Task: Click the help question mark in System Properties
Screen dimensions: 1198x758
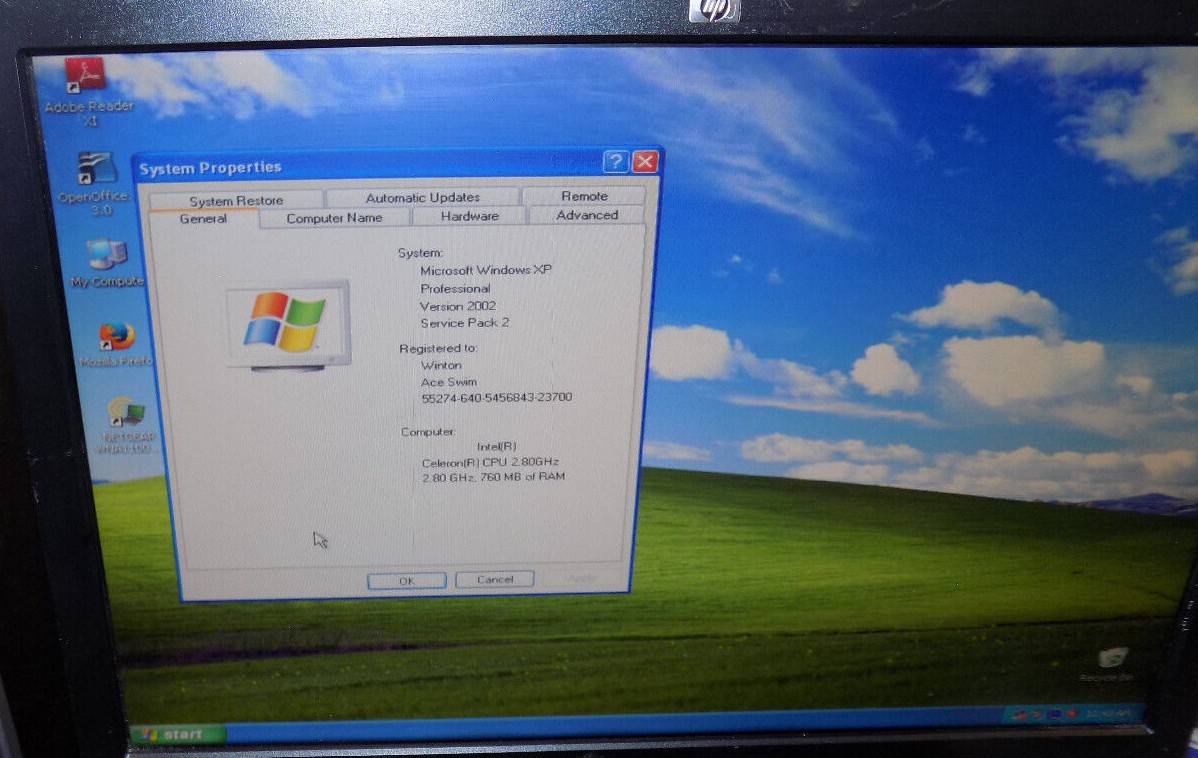Action: 615,161
